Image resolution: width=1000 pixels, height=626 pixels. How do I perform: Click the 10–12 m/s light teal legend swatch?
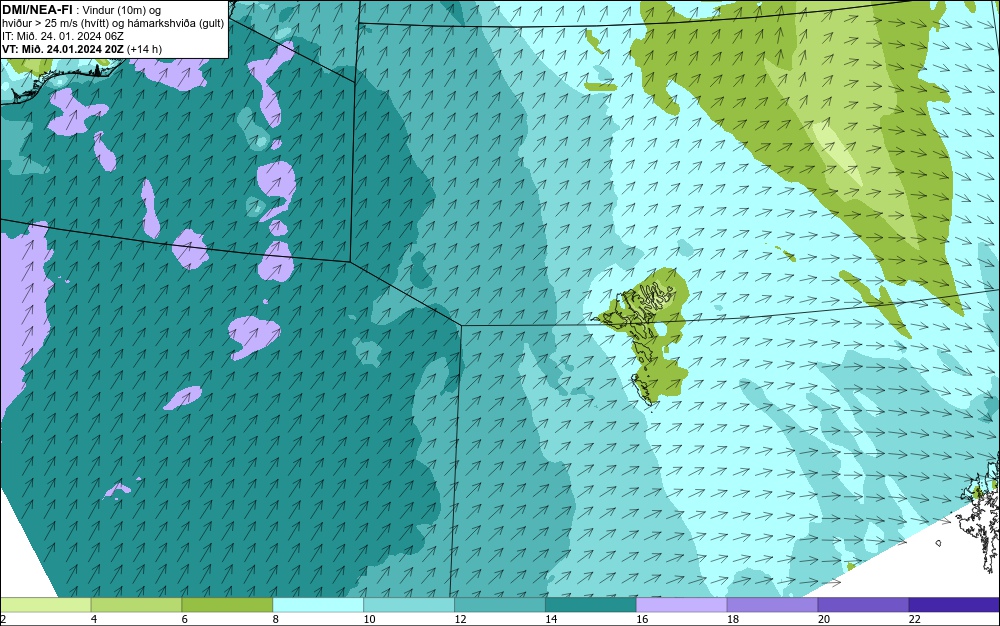click(409, 605)
